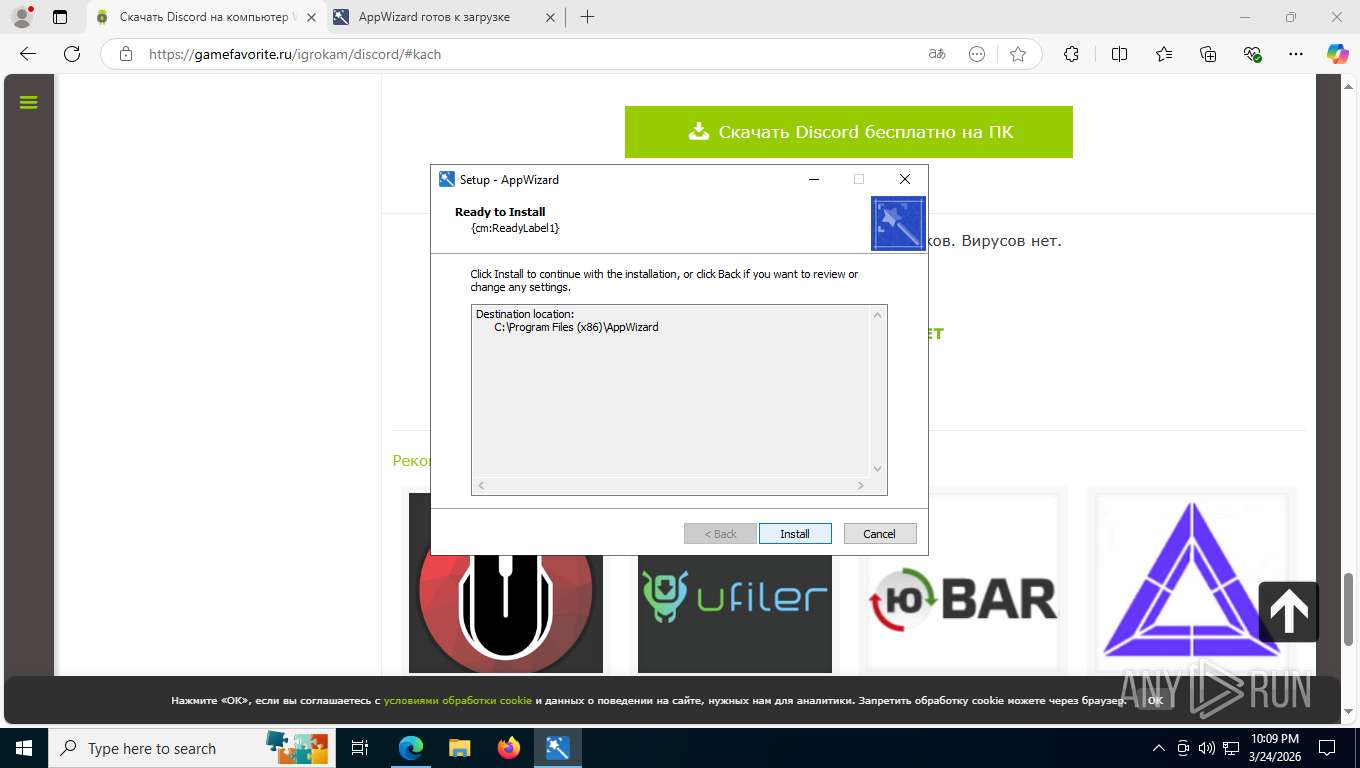Click the address bar URL
The image size is (1360, 768).
point(295,54)
